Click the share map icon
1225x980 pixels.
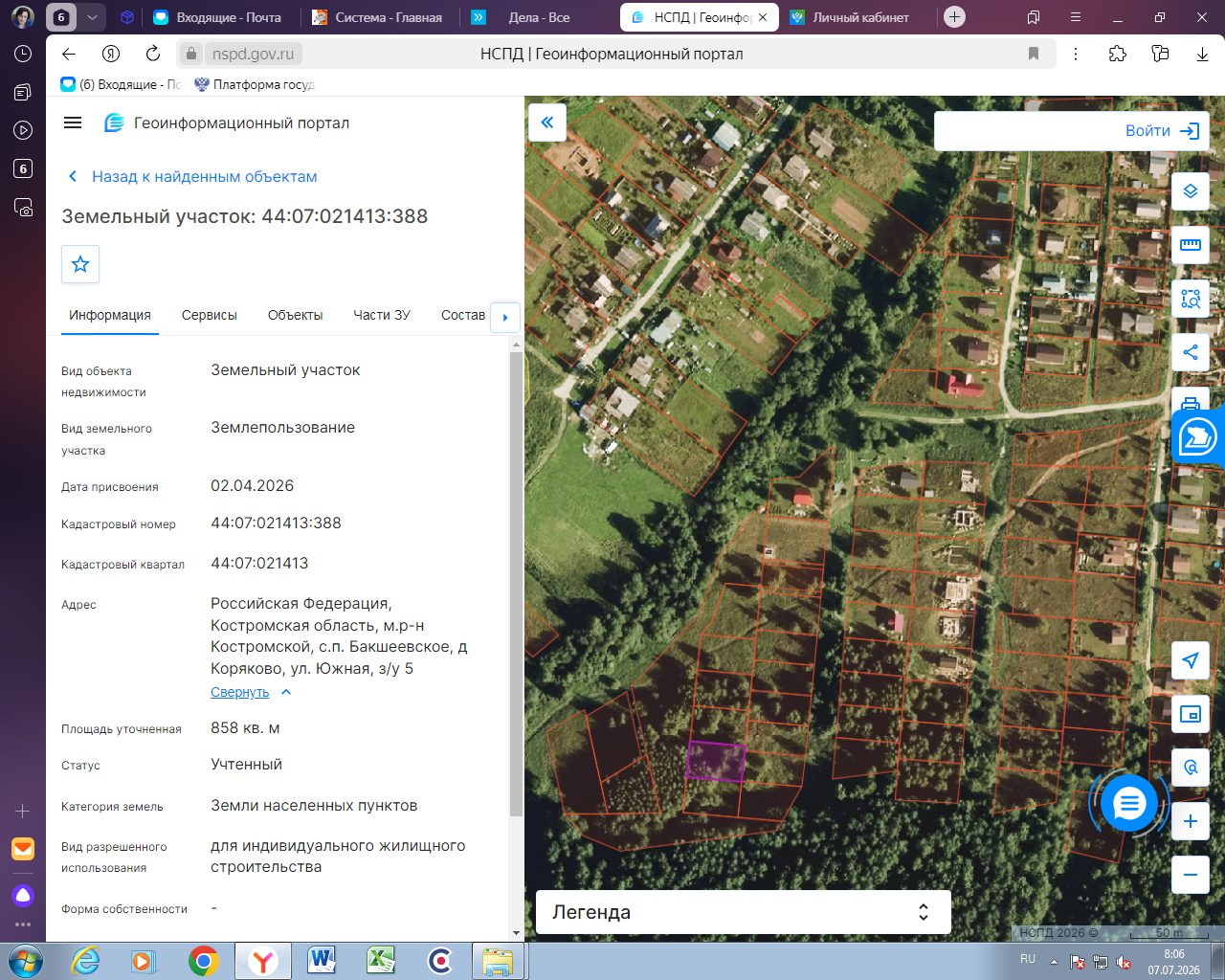point(1191,352)
